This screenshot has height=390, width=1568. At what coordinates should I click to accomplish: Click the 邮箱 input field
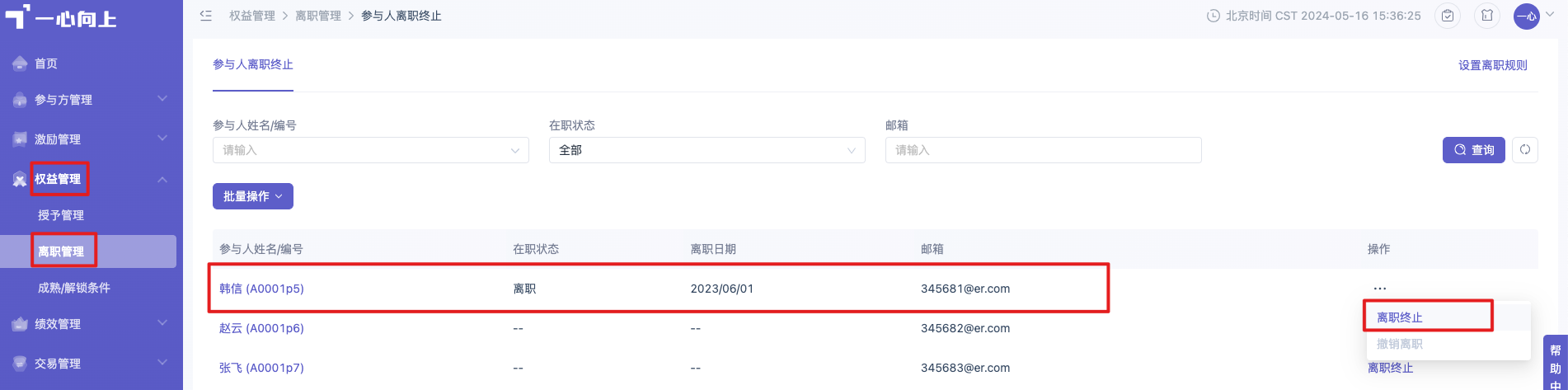pyautogui.click(x=1044, y=150)
